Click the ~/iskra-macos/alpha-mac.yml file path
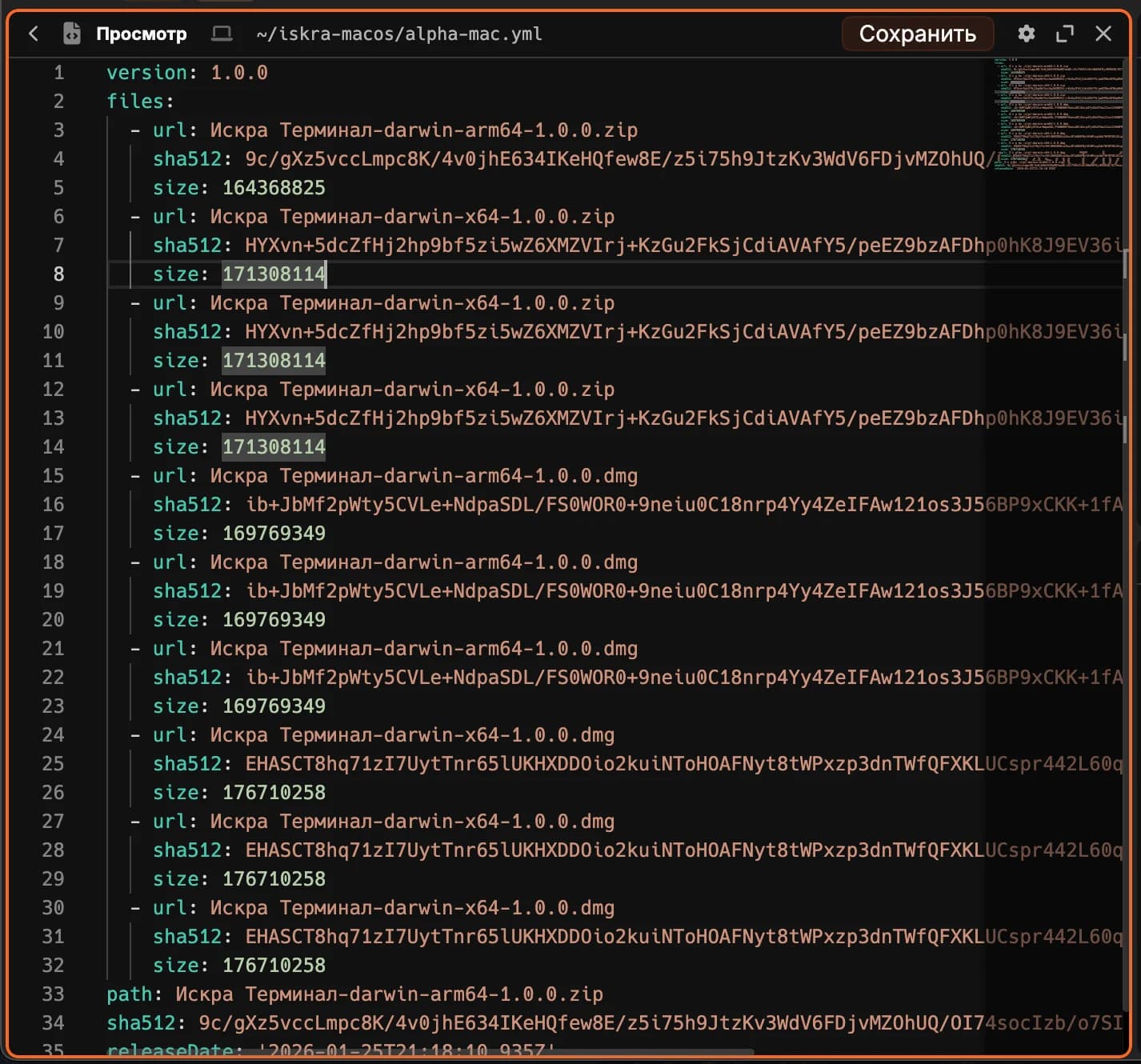The width and height of the screenshot is (1141, 1064). point(398,34)
